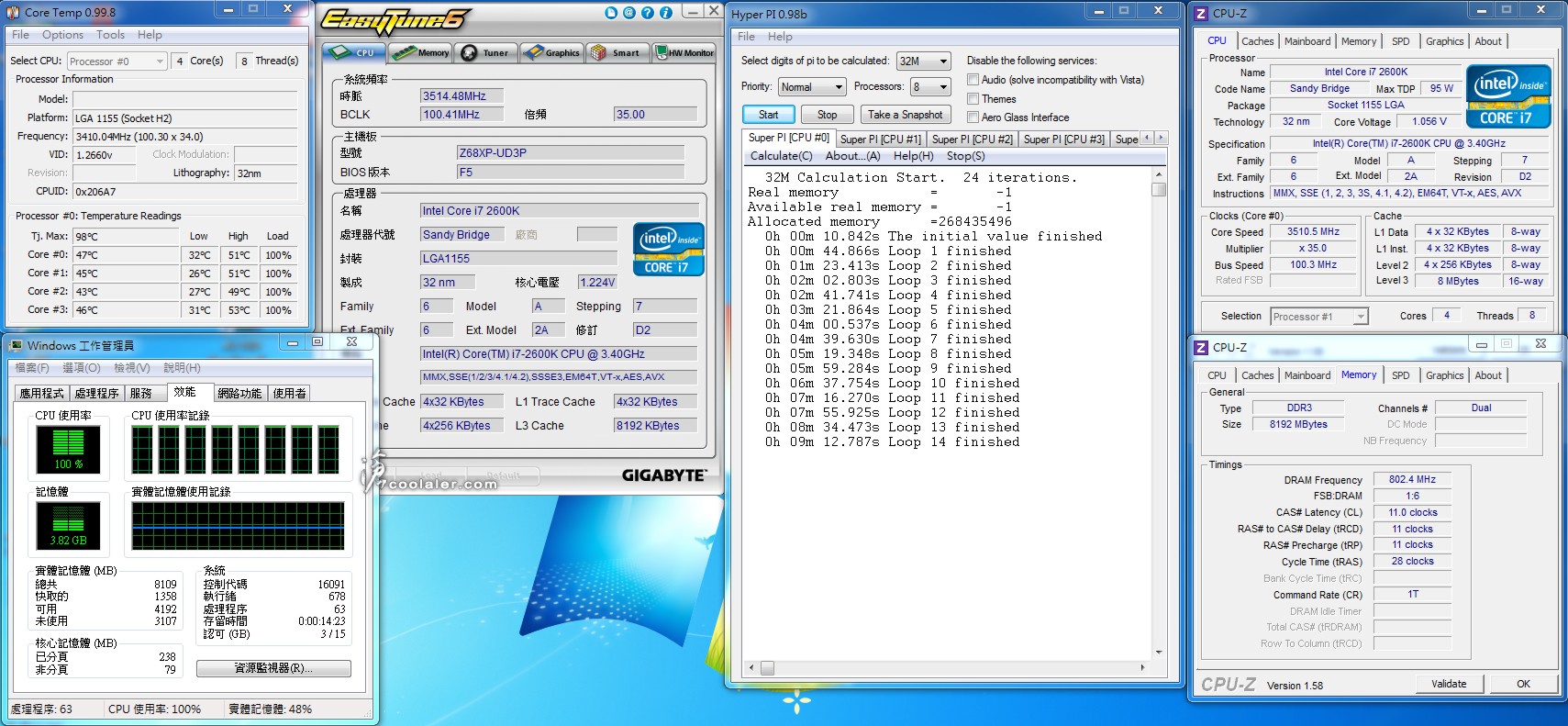Click the Stop button in Hyper PI
Viewport: 1568px width, 726px height.
coord(827,115)
